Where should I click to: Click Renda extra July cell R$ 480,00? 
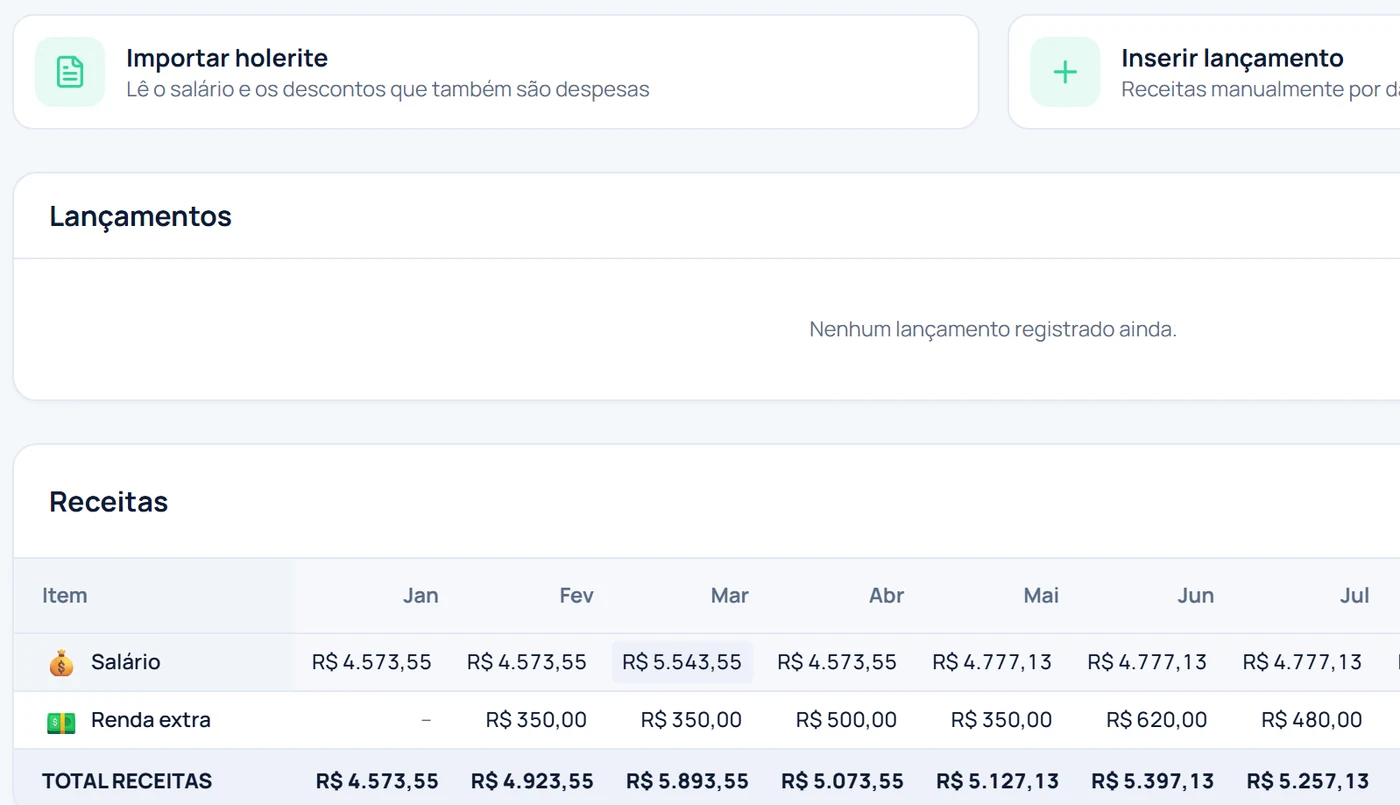1311,720
